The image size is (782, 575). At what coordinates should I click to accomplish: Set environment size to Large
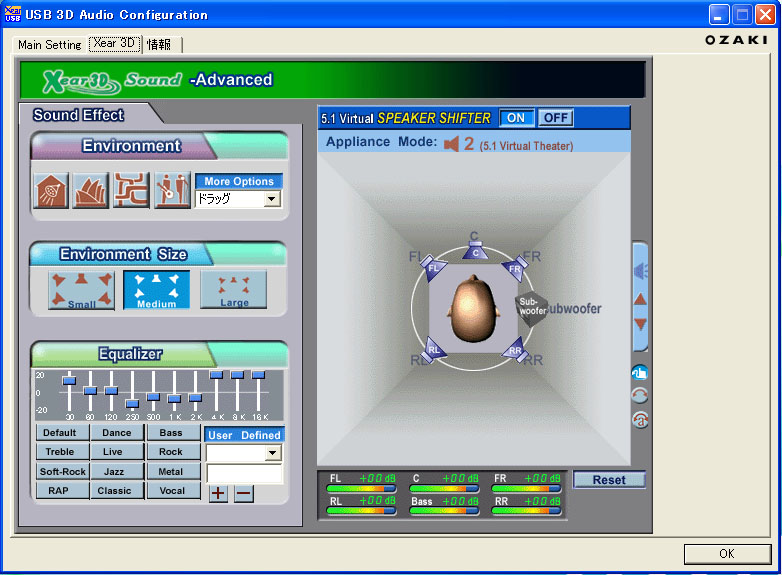pyautogui.click(x=234, y=290)
